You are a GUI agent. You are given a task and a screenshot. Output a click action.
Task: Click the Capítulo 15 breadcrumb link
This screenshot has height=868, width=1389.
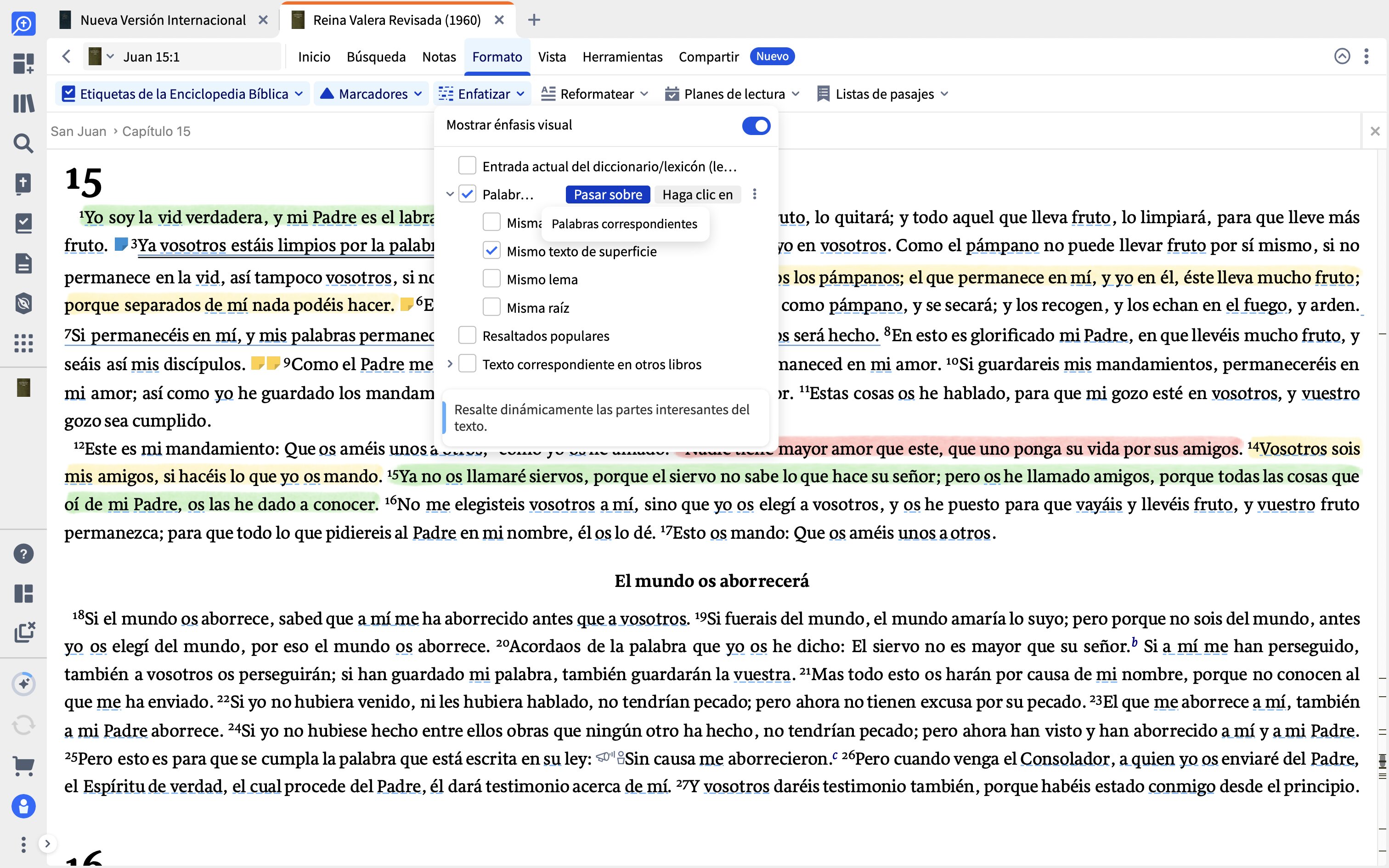(x=156, y=131)
